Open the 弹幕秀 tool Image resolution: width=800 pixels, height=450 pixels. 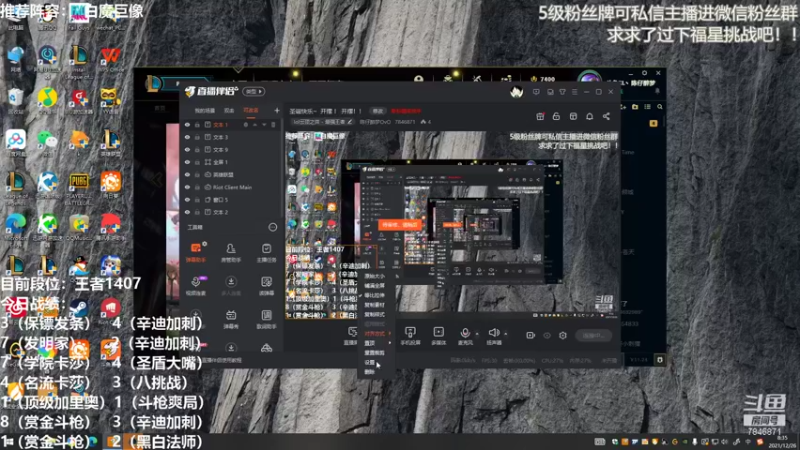[231, 319]
